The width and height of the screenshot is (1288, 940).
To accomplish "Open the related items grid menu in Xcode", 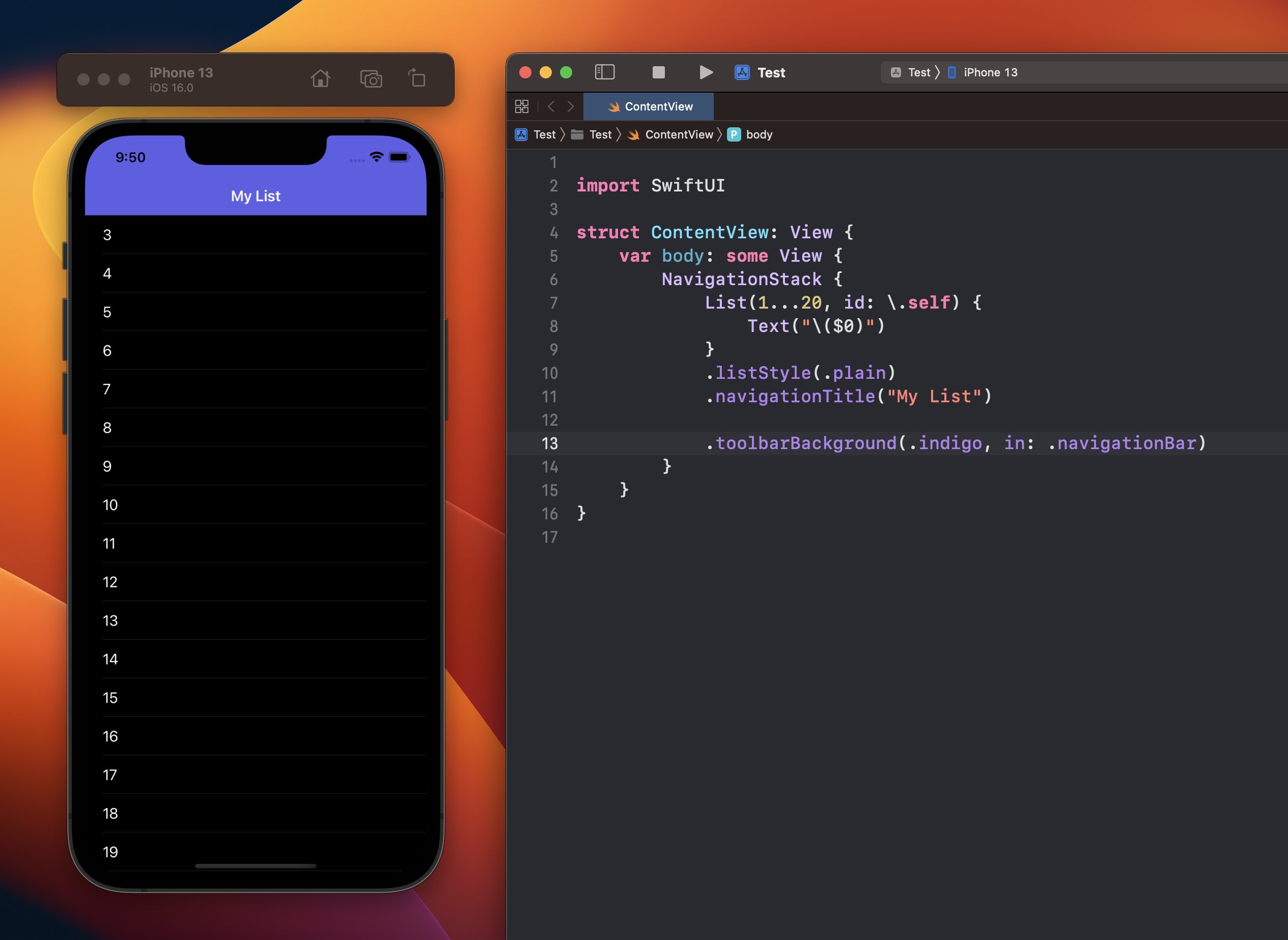I will click(522, 106).
